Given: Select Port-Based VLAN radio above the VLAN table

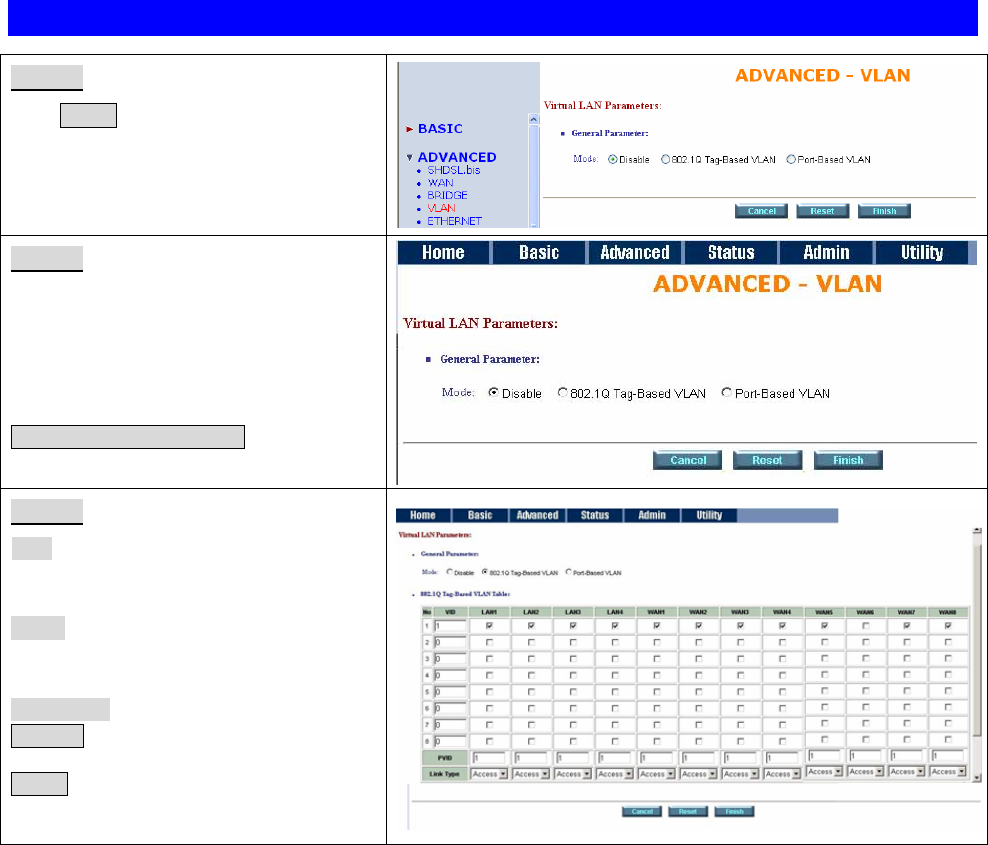Looking at the screenshot, I should (568, 572).
